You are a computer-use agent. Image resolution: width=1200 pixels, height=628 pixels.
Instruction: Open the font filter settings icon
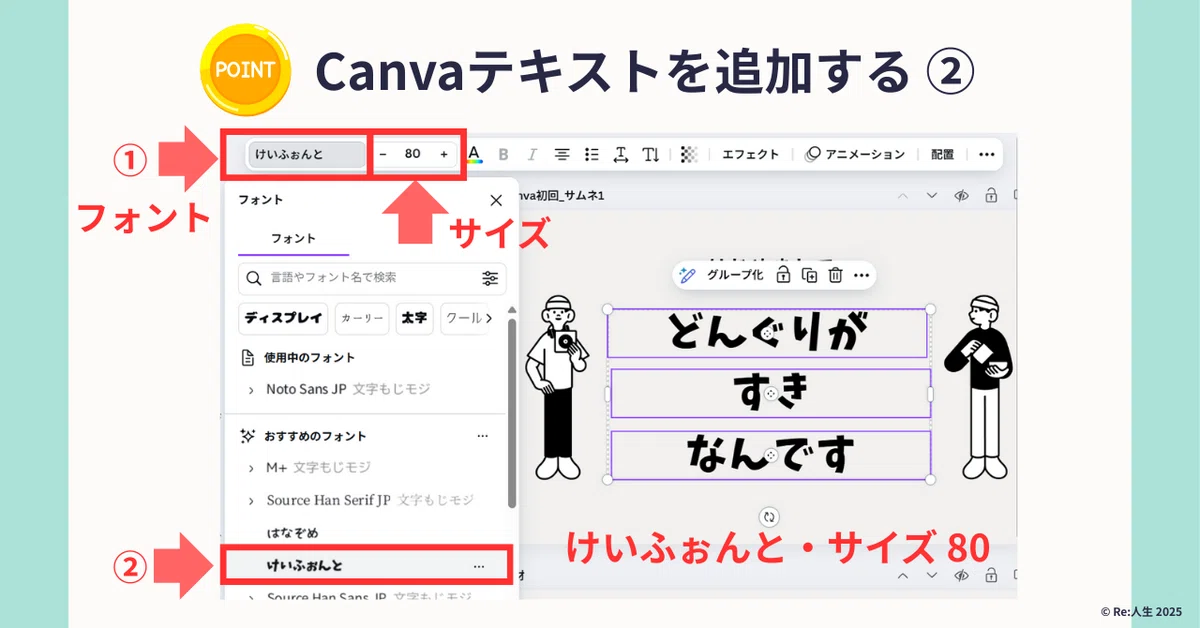coord(490,278)
